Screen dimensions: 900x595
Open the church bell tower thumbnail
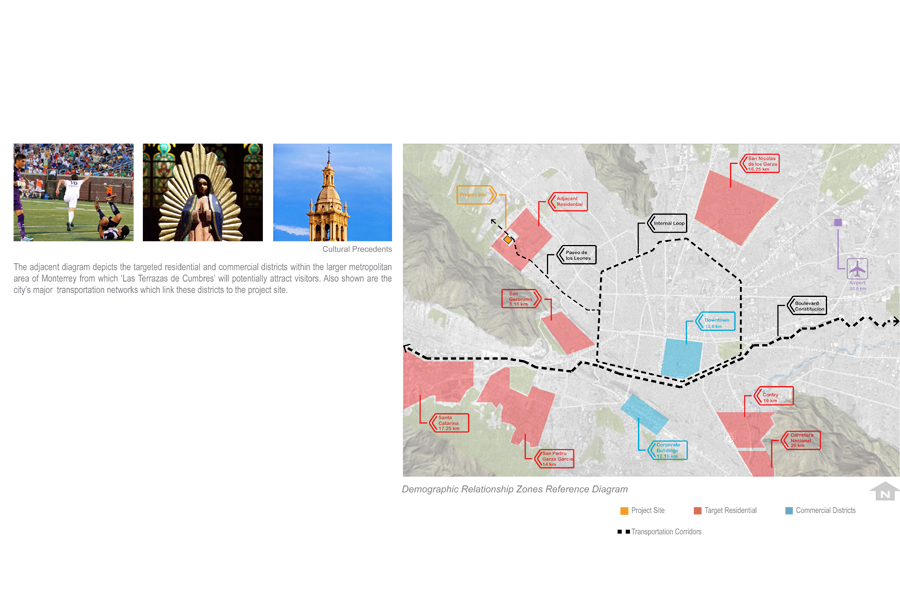(x=332, y=192)
